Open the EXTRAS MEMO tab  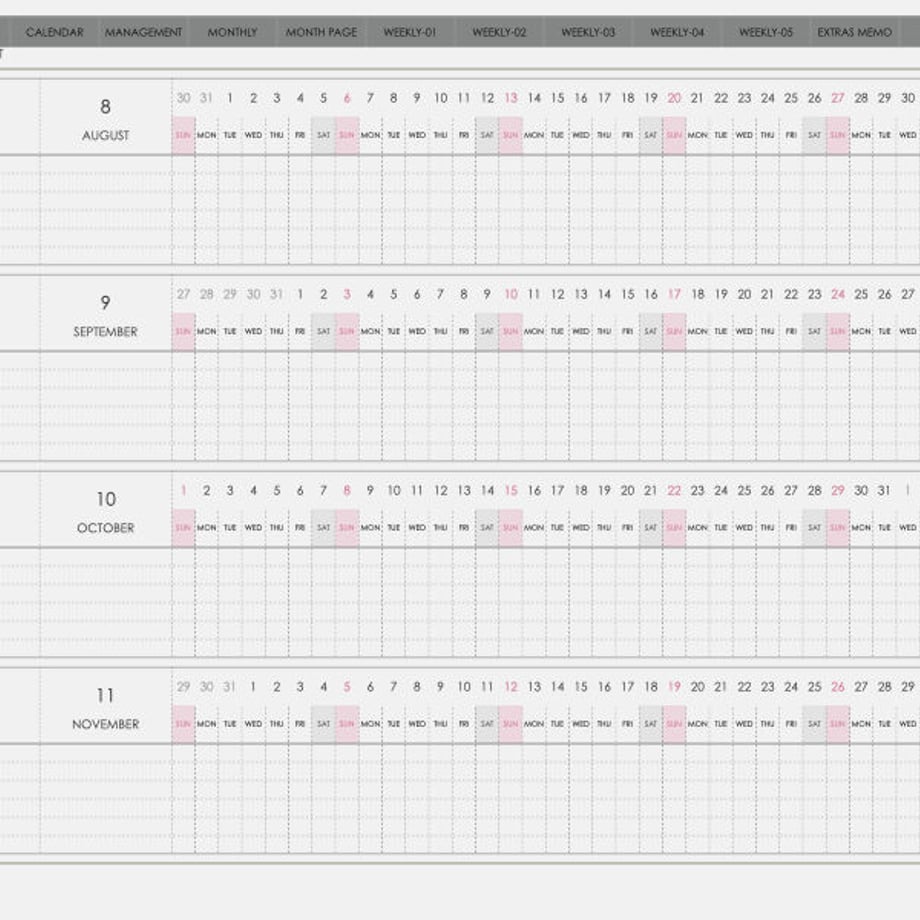854,32
